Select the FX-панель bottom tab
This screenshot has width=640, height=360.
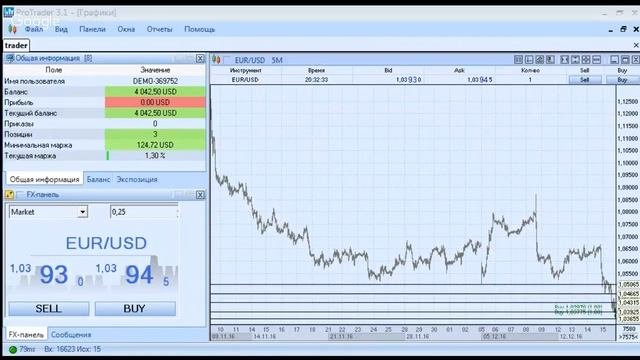[x=26, y=335]
